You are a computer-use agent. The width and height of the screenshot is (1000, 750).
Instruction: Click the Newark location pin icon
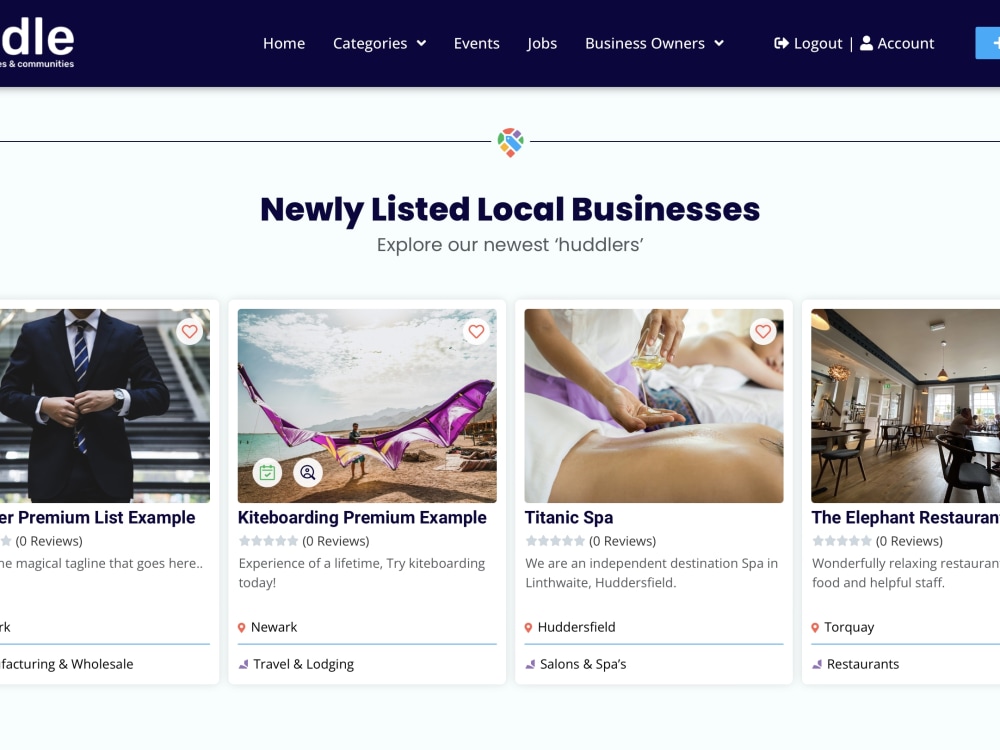(241, 627)
